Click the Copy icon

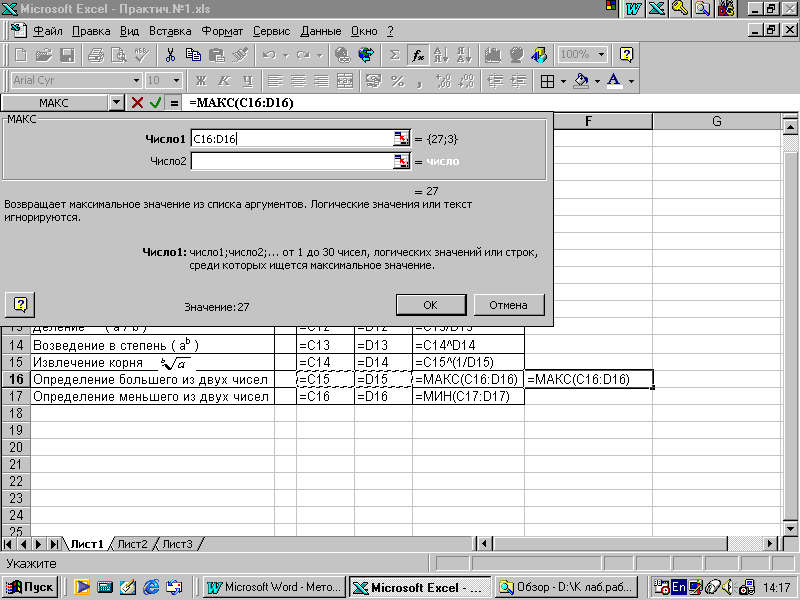pyautogui.click(x=193, y=55)
